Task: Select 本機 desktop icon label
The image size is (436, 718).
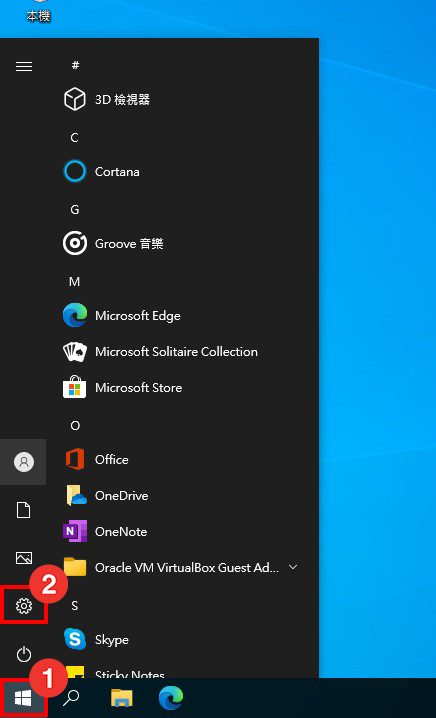Action: click(x=38, y=16)
